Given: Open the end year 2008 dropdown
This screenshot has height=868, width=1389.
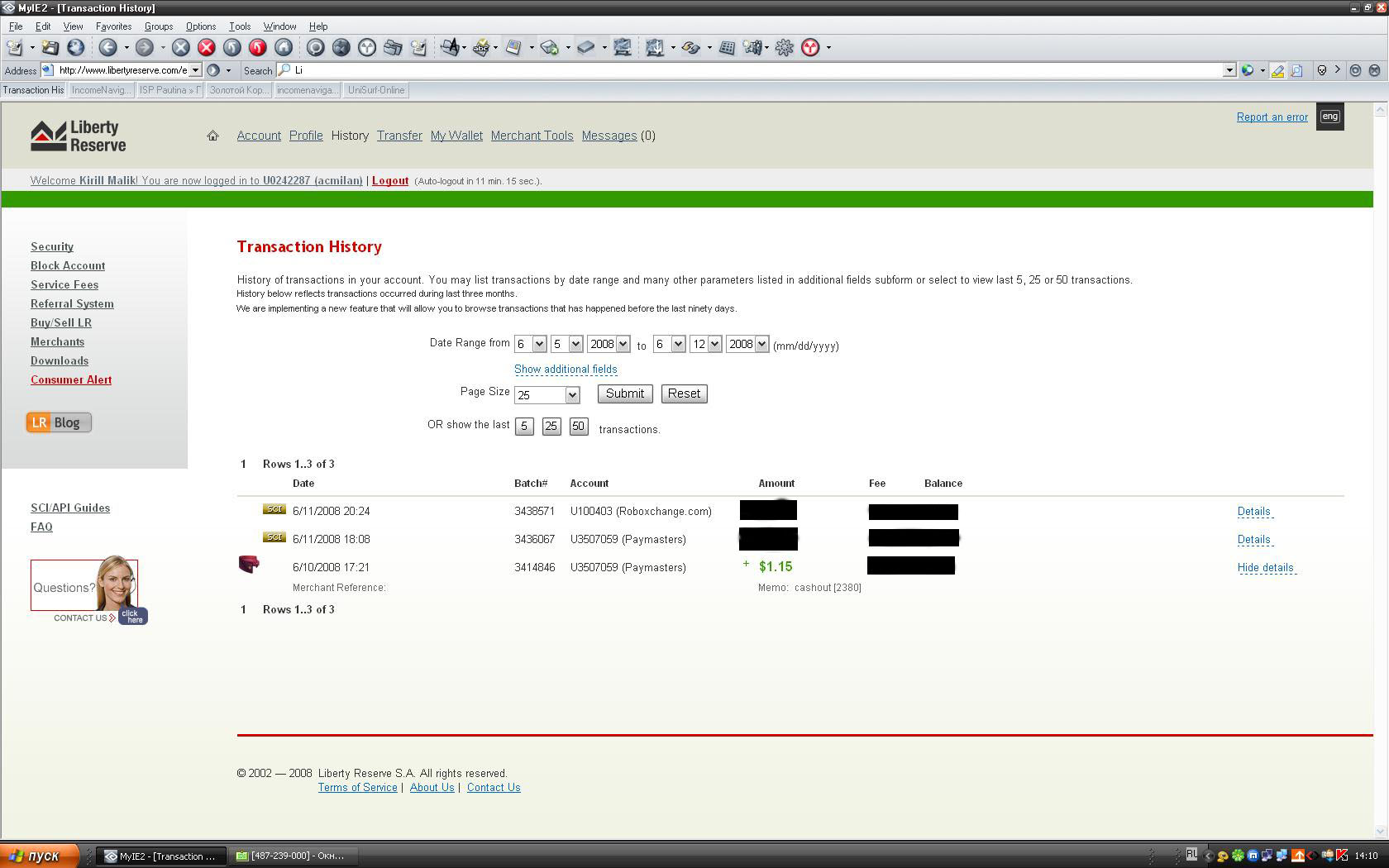Looking at the screenshot, I should (761, 344).
